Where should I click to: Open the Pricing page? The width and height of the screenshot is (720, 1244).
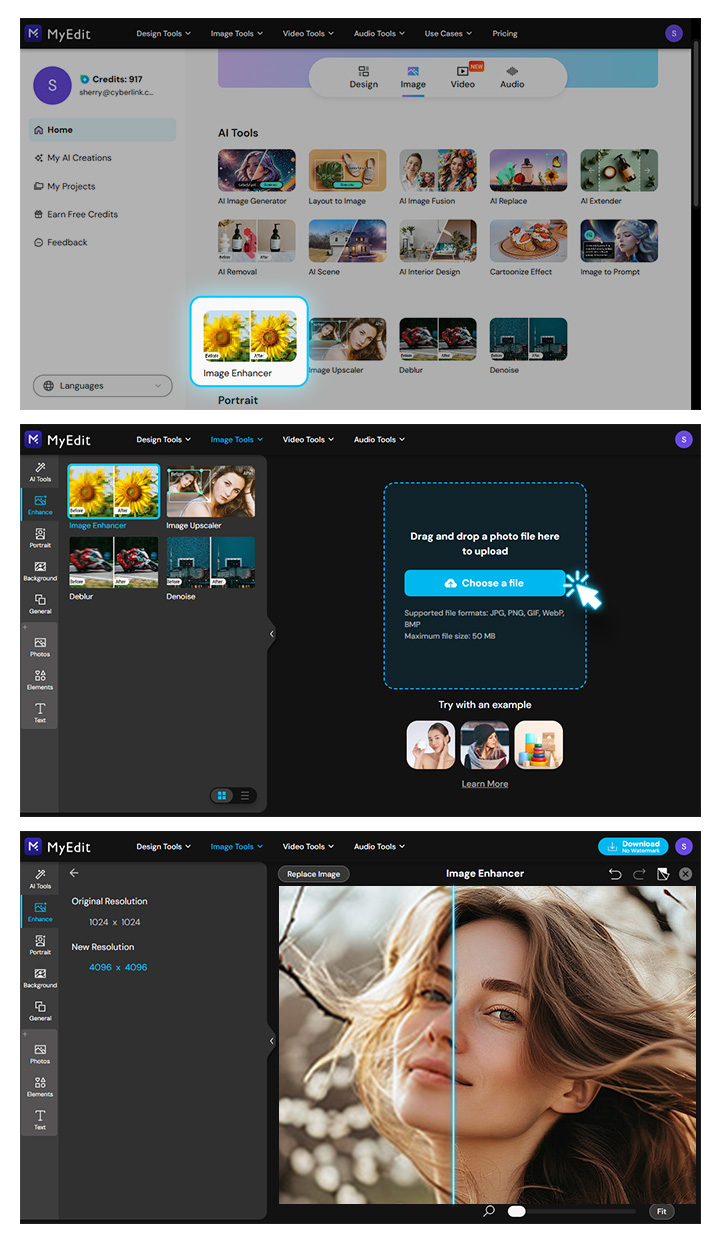pyautogui.click(x=505, y=33)
